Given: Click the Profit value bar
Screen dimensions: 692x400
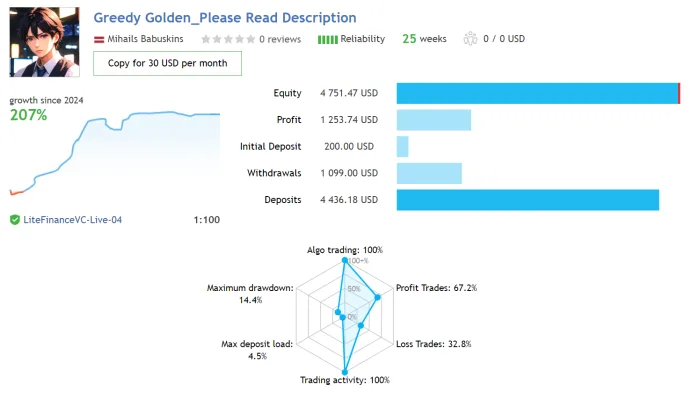Looking at the screenshot, I should click(434, 120).
